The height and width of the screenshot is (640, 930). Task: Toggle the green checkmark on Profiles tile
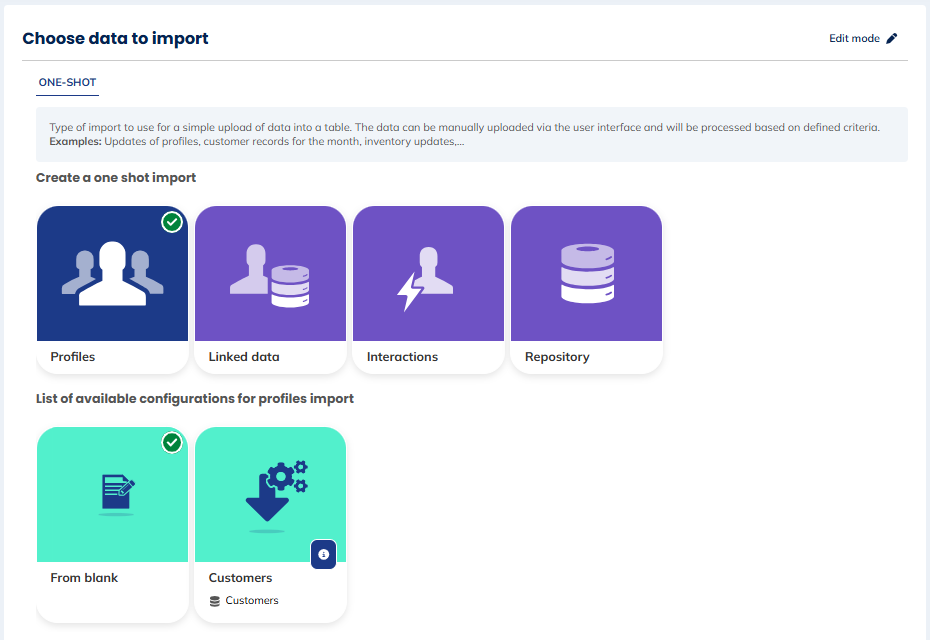click(x=171, y=223)
